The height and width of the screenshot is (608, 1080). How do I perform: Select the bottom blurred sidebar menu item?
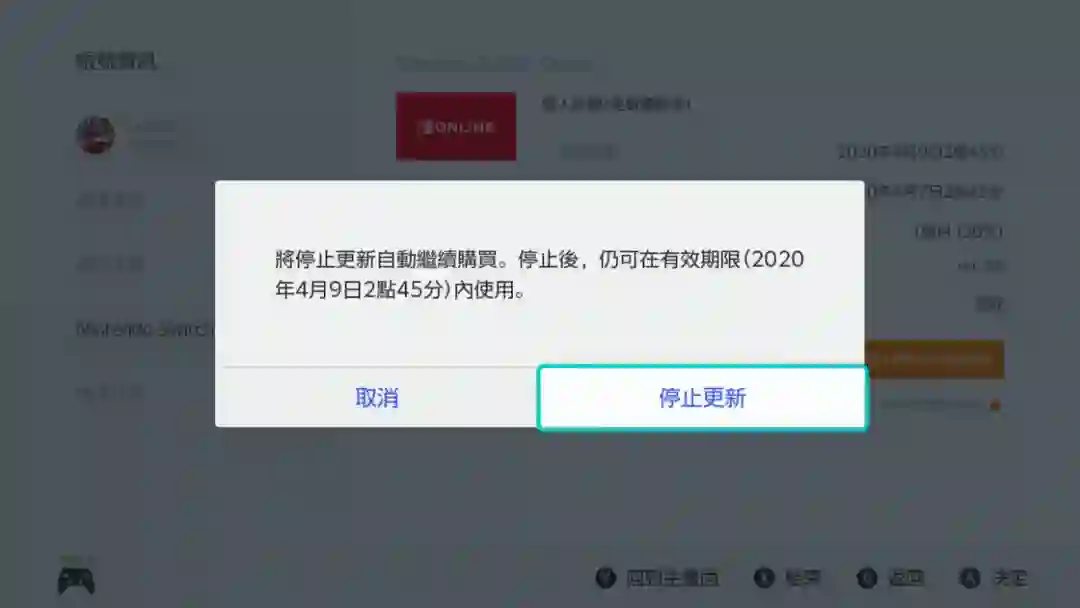[110, 392]
